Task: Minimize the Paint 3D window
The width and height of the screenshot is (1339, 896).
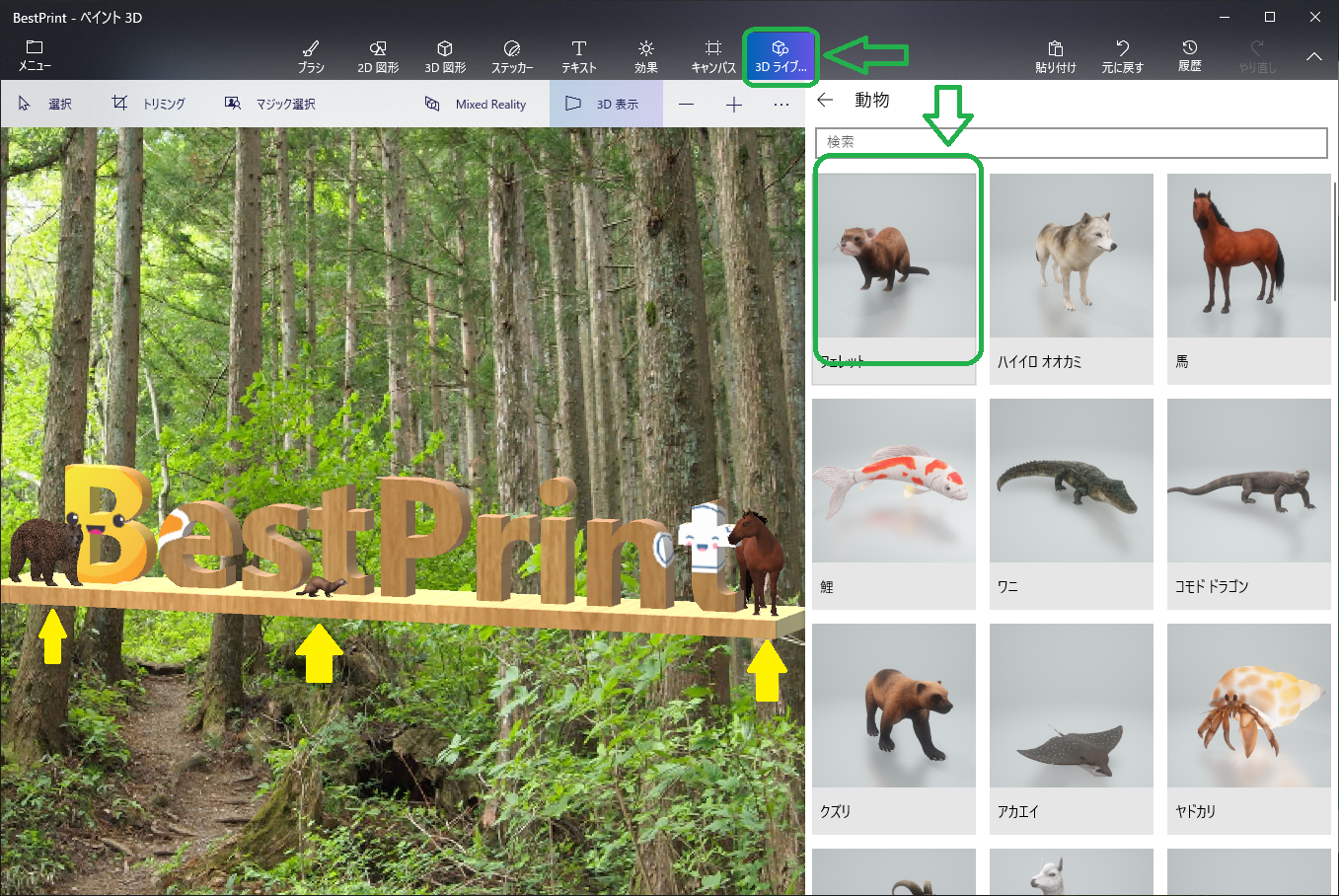Action: (1225, 17)
